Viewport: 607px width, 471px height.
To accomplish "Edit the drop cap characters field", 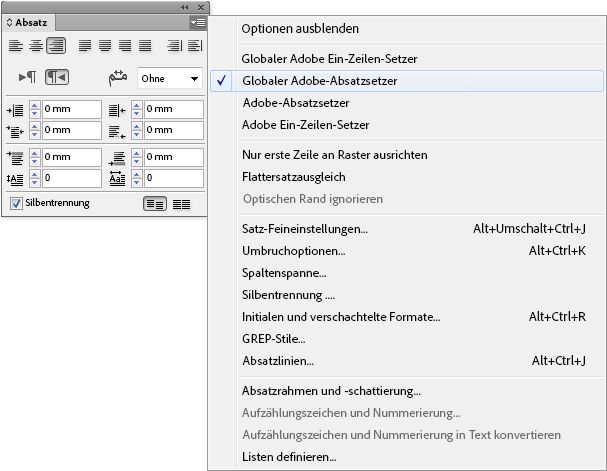I will [174, 178].
